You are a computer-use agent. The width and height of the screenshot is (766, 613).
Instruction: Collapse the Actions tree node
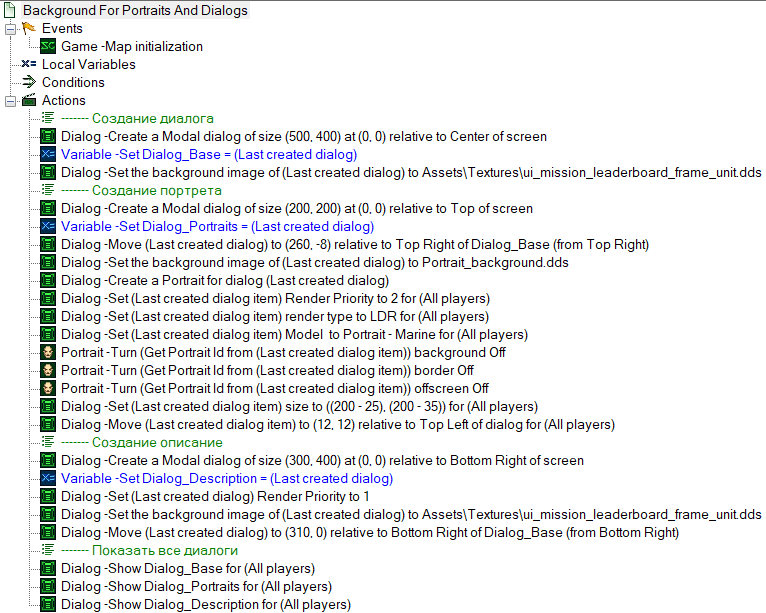point(10,101)
